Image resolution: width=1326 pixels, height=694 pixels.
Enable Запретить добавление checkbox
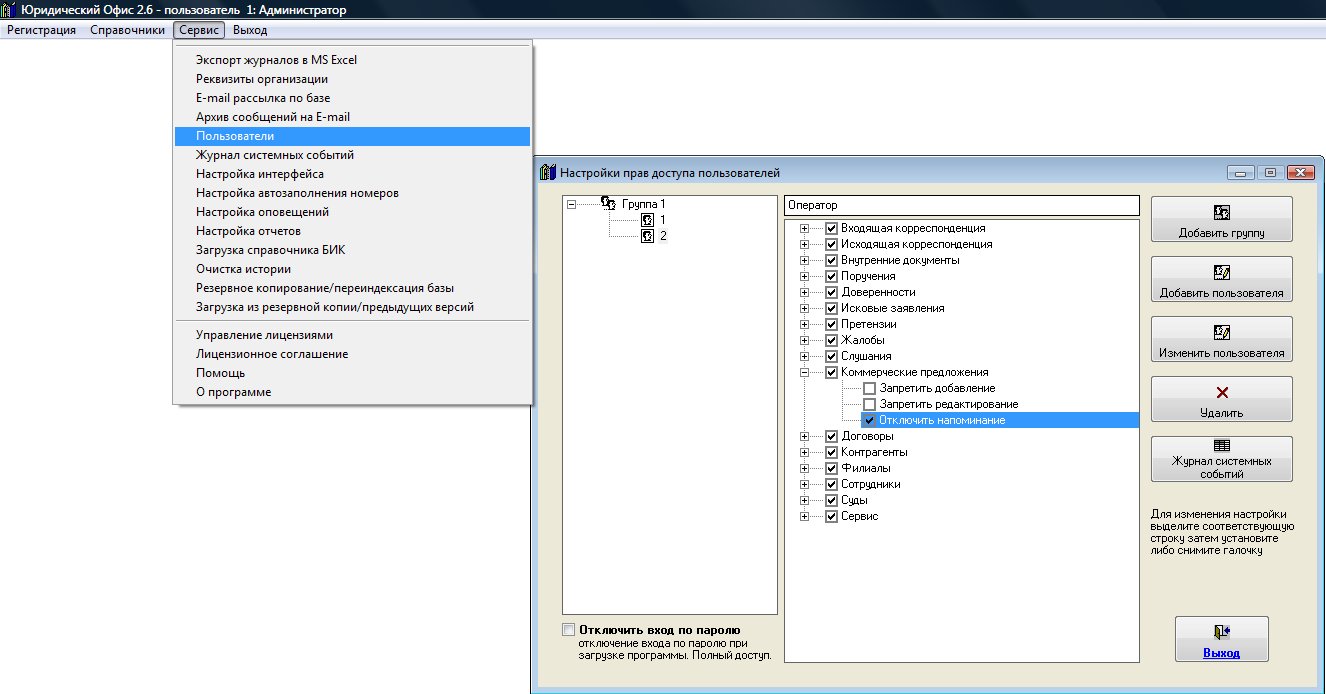[x=870, y=388]
